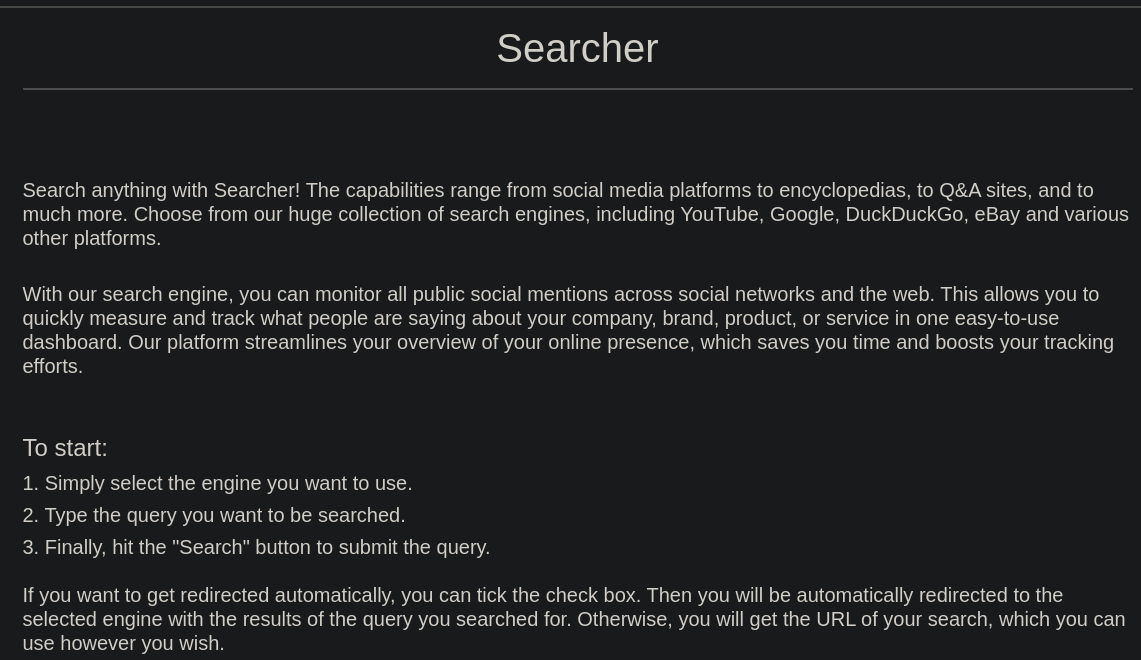The image size is (1141, 660).
Task: Click the word DuckDuckGo in the text
Action: point(904,215)
